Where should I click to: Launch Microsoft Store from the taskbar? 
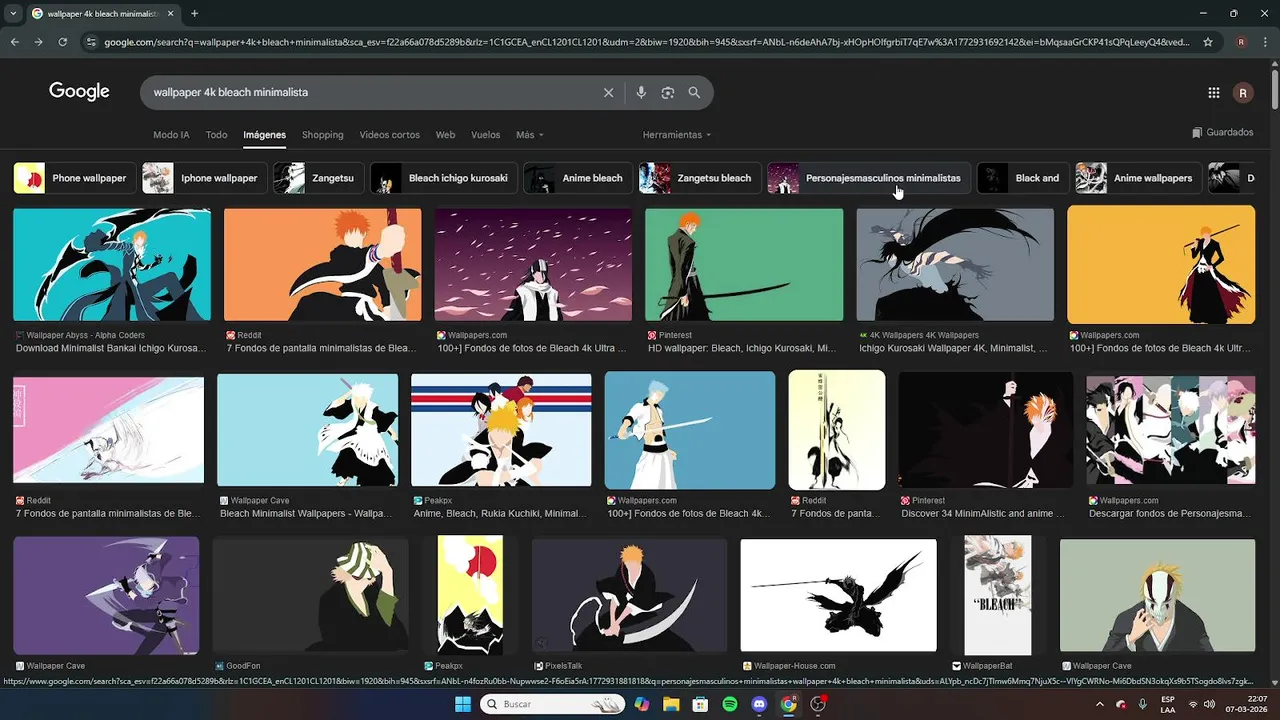click(x=700, y=704)
